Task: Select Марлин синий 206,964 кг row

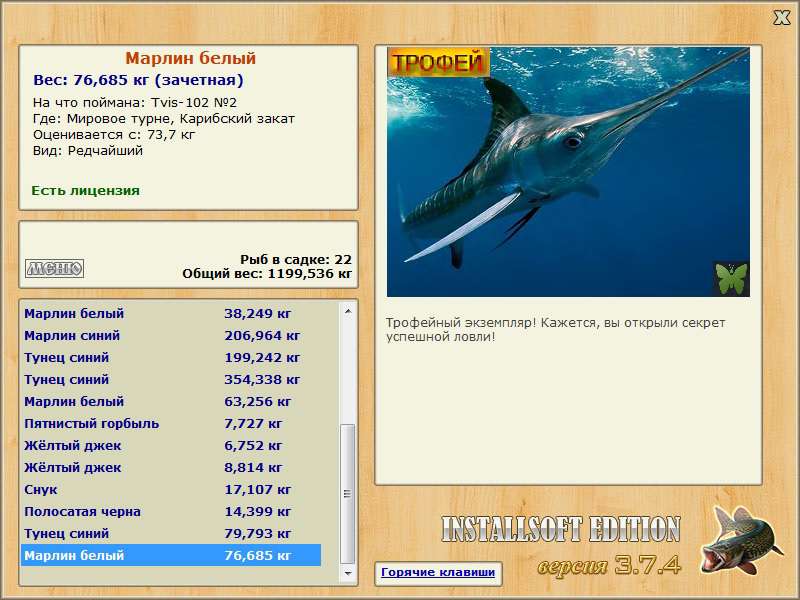Action: 171,336
